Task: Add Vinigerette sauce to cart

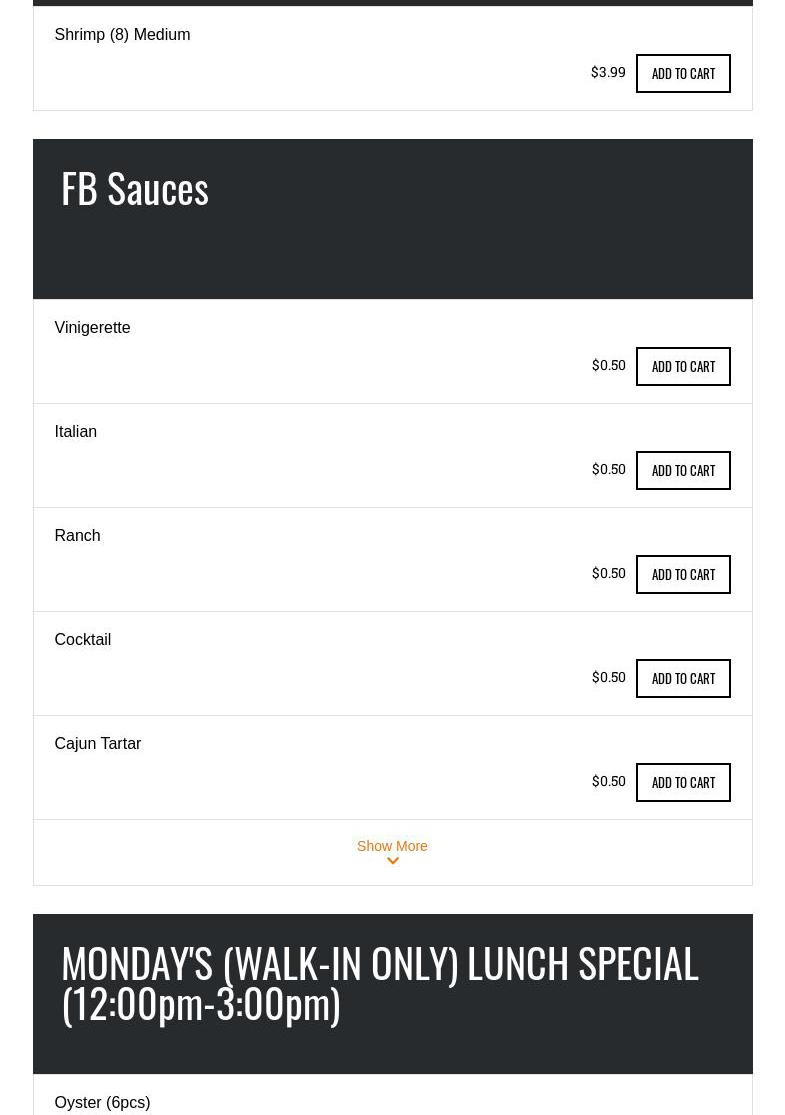Action: [x=683, y=366]
